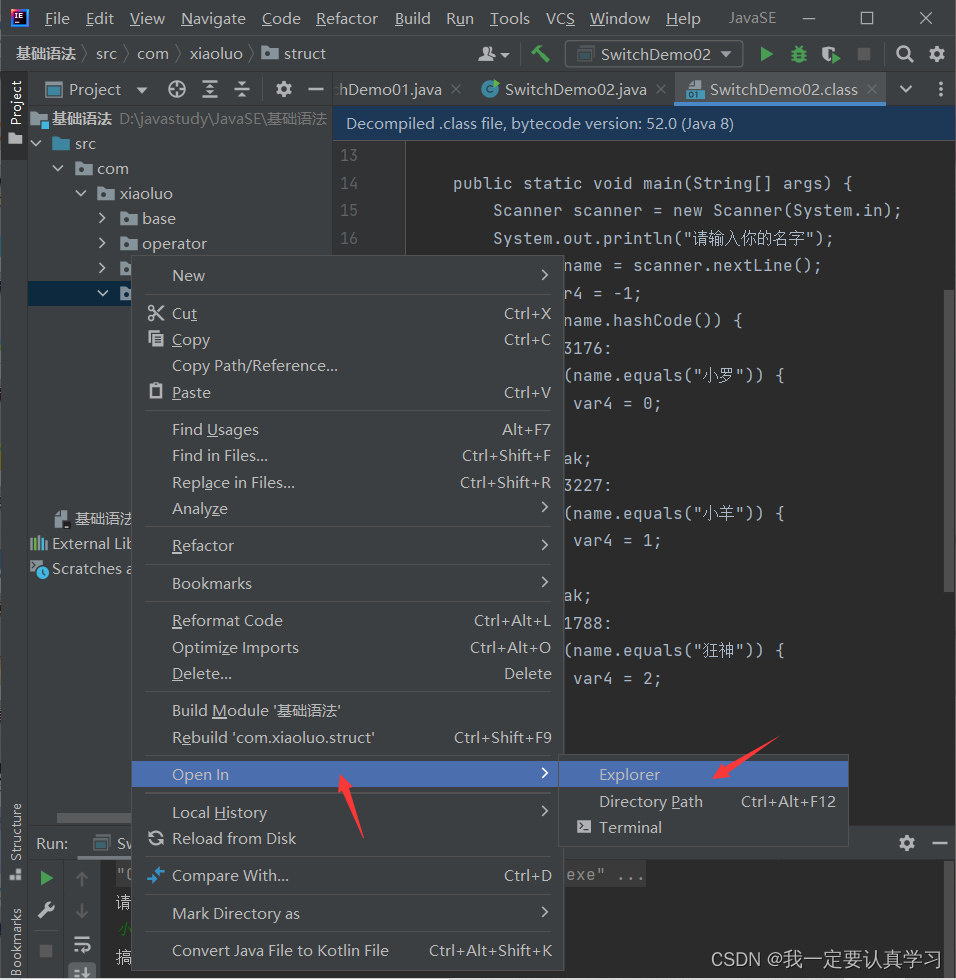Select Convert Java File to Kotlin File
Viewport: 956px width, 980px height.
click(x=347, y=951)
